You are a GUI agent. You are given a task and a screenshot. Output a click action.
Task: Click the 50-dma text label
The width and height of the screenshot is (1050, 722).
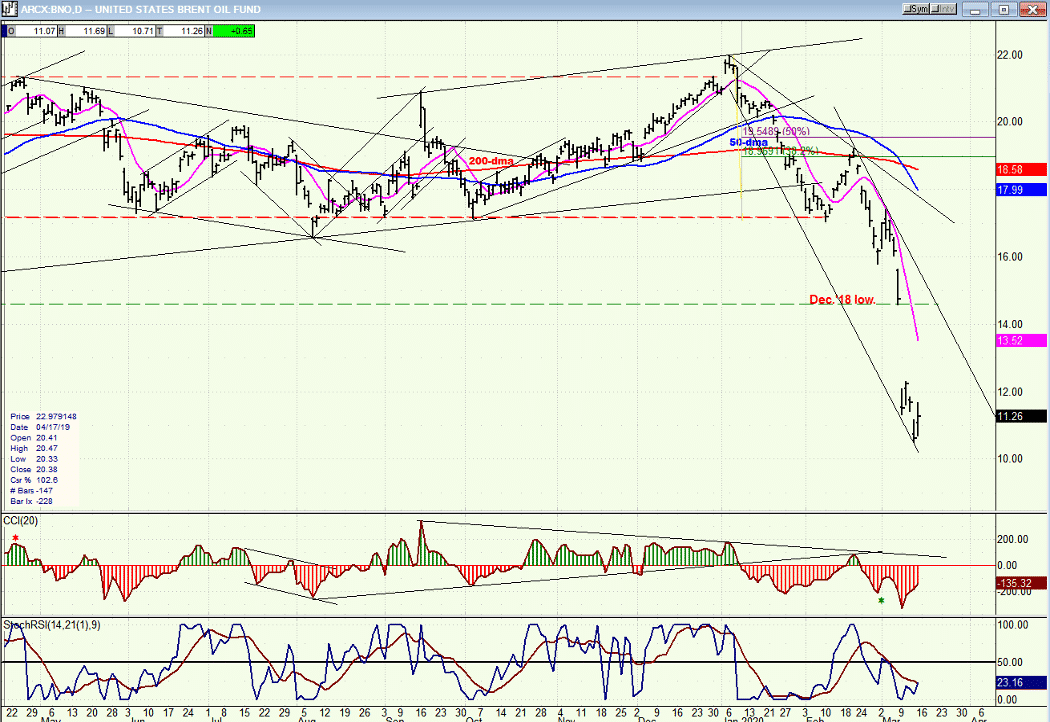(749, 143)
